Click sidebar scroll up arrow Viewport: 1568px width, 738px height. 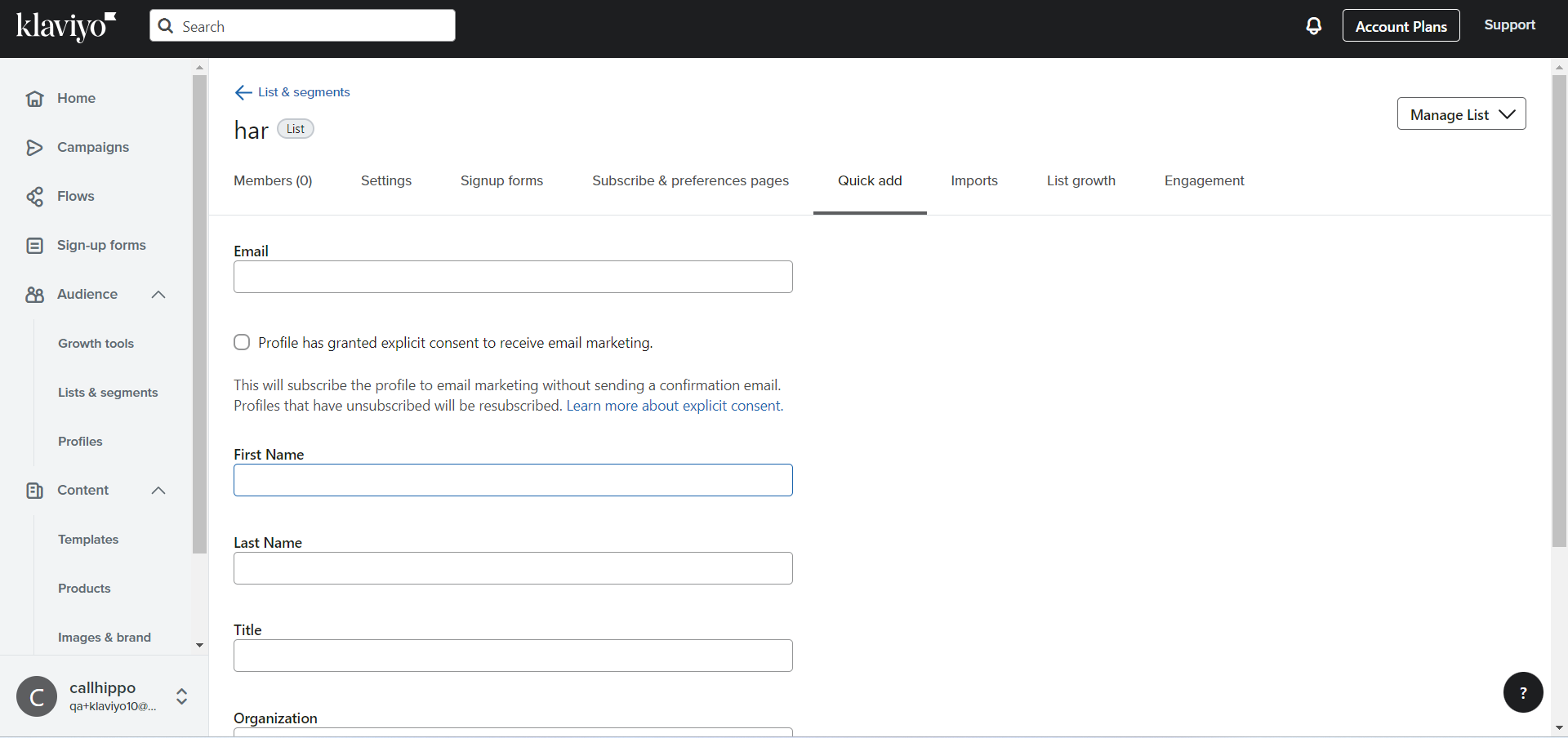tap(199, 67)
